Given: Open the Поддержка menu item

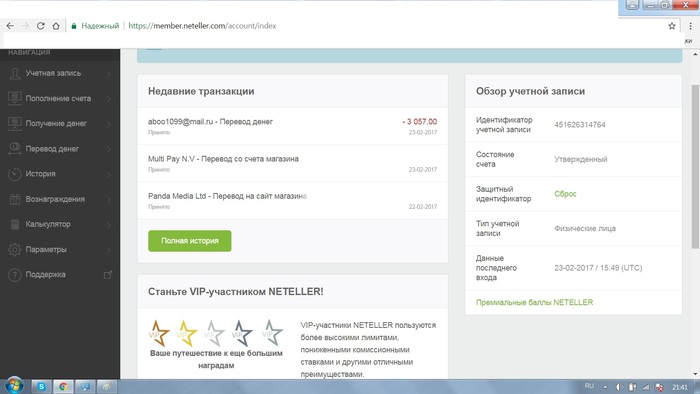Looking at the screenshot, I should tap(60, 275).
